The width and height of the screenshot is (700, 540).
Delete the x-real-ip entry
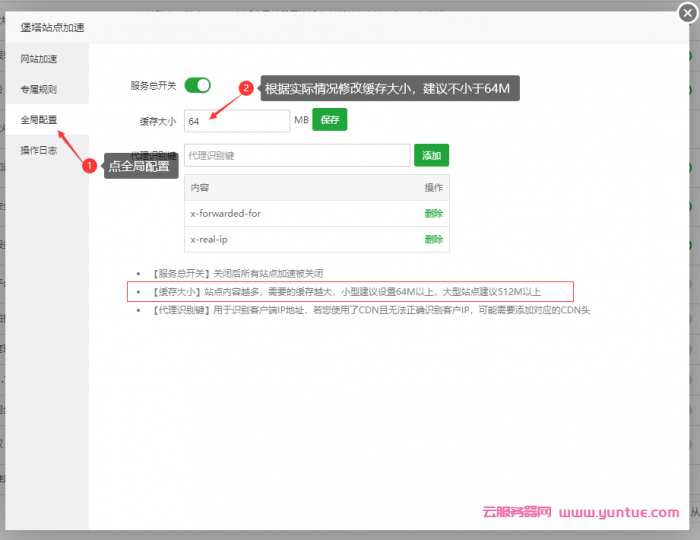(433, 239)
